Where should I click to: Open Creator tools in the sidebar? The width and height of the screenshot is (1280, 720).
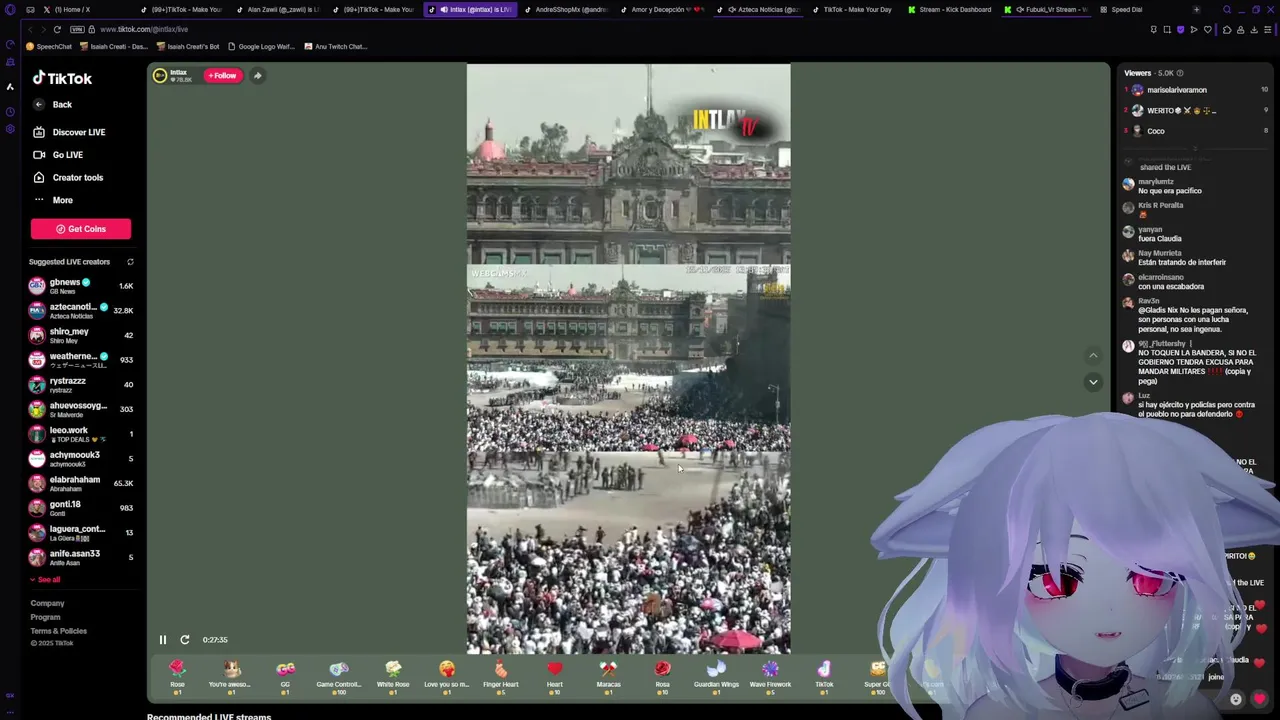pyautogui.click(x=78, y=177)
